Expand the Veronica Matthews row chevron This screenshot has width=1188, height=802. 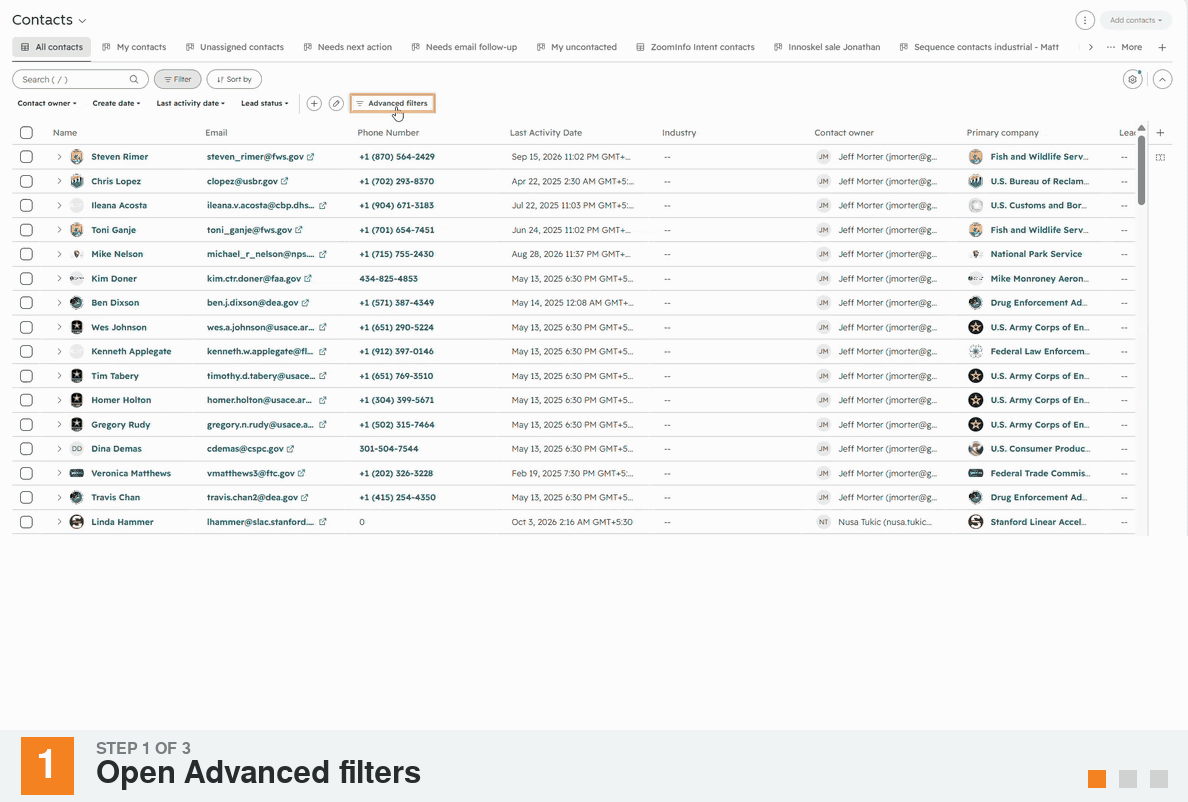[x=59, y=473]
